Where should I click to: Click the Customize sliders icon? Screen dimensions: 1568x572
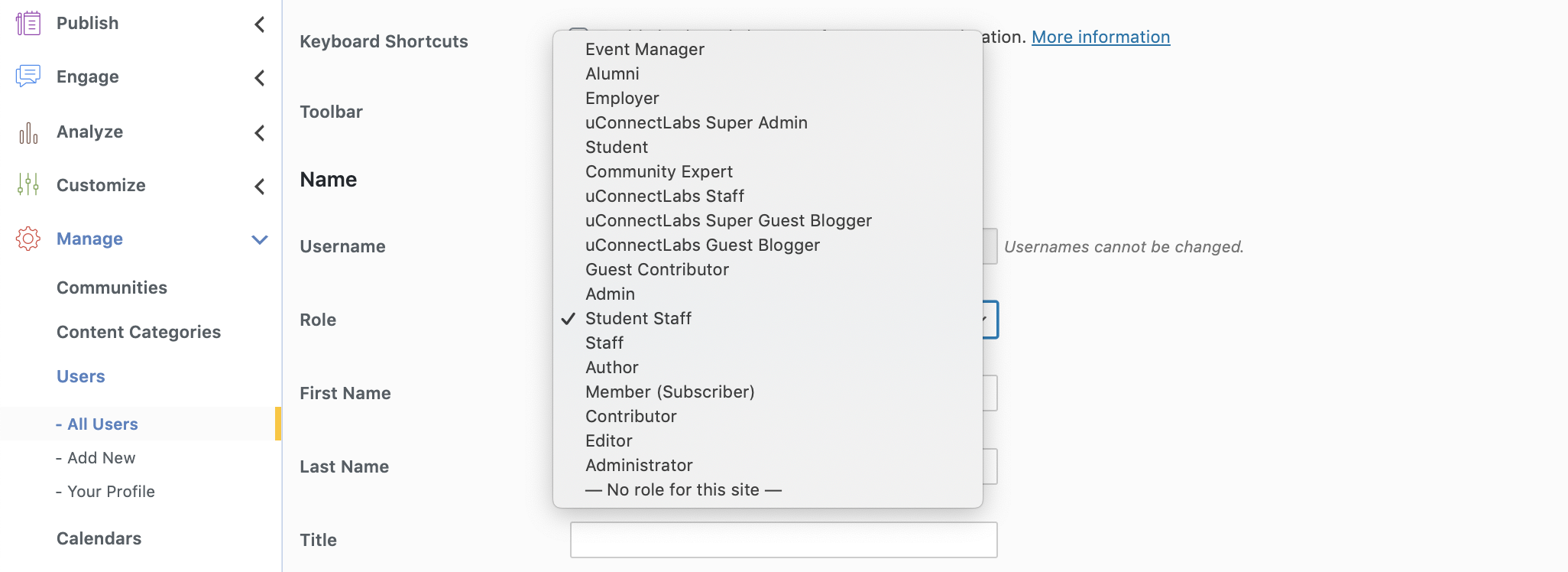[28, 185]
